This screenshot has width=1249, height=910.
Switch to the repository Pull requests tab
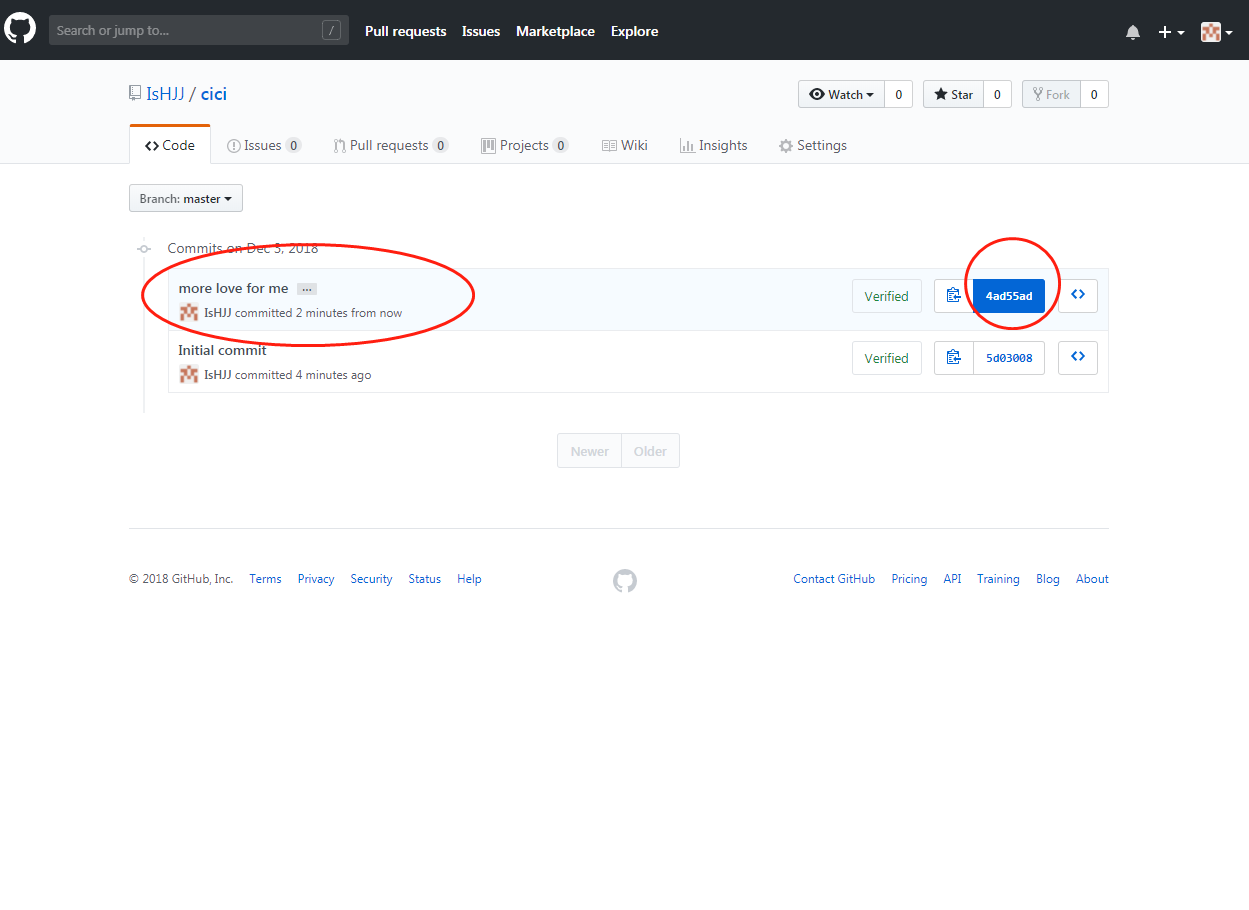[391, 145]
